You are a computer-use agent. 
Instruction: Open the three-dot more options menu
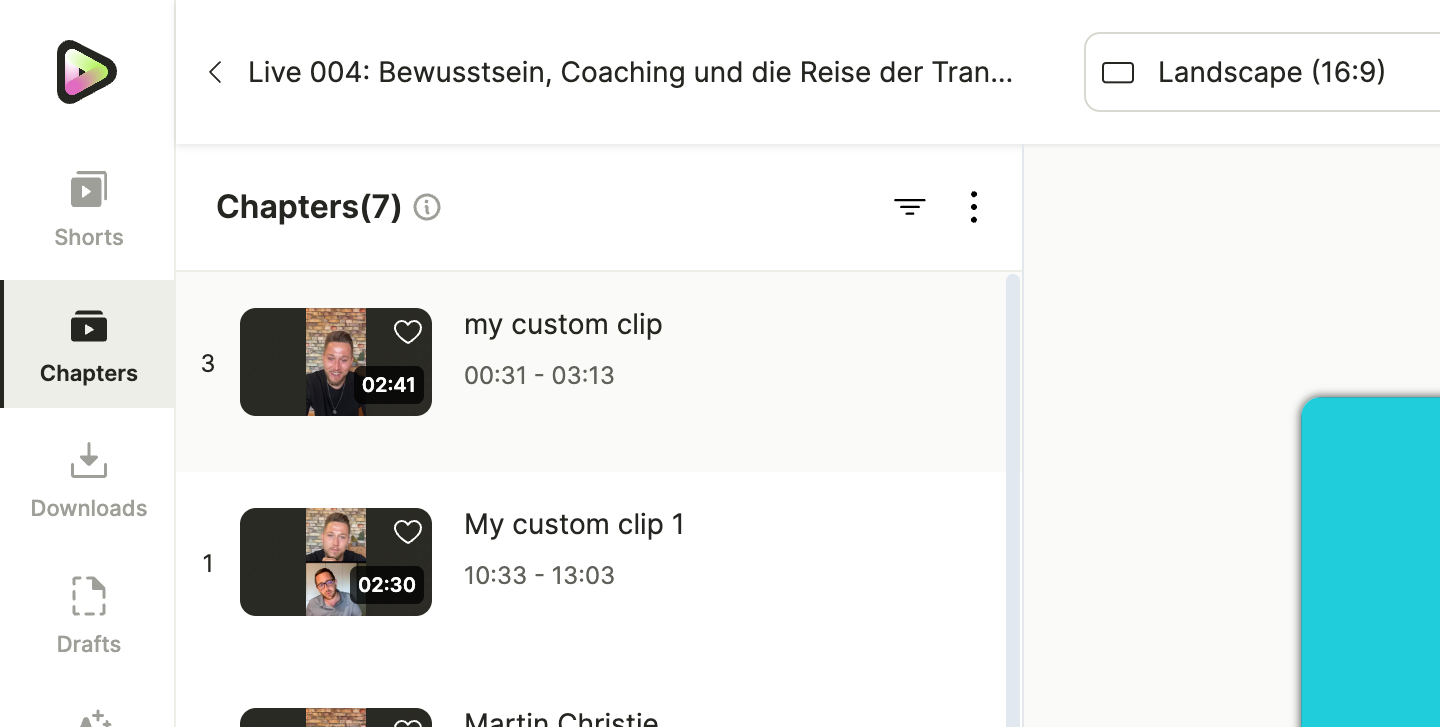(x=973, y=207)
